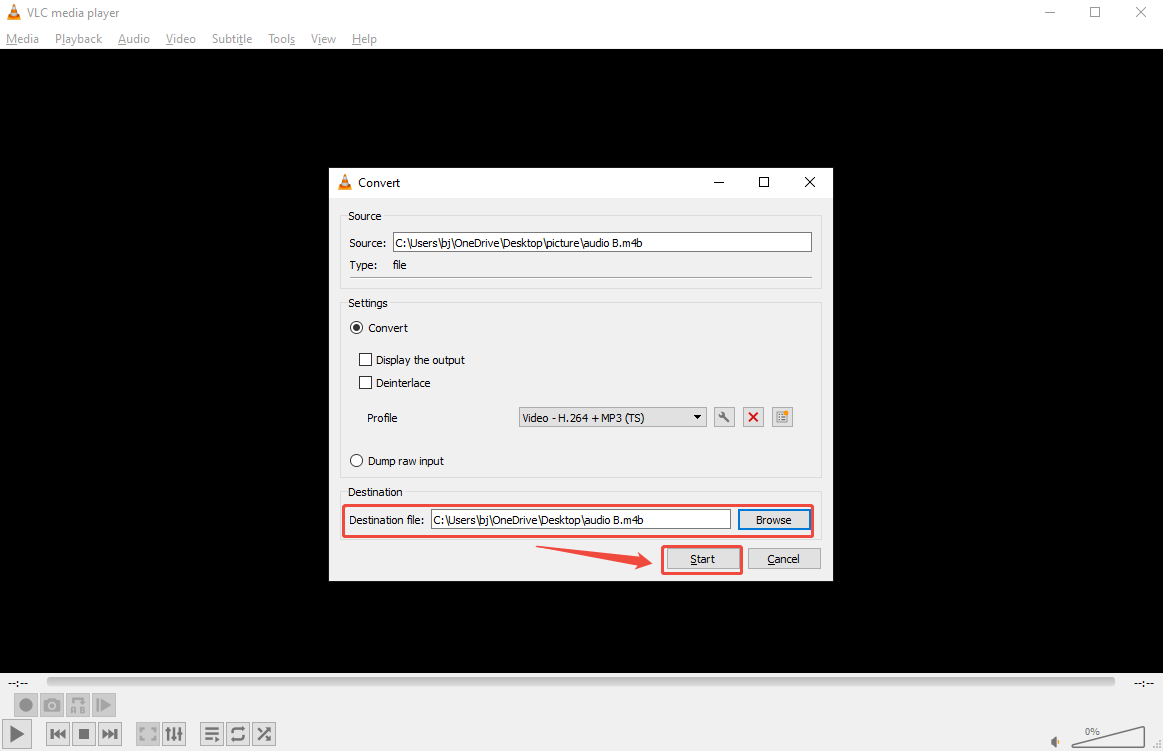Create a new profile icon
Viewport: 1163px width, 751px height.
[x=782, y=417]
